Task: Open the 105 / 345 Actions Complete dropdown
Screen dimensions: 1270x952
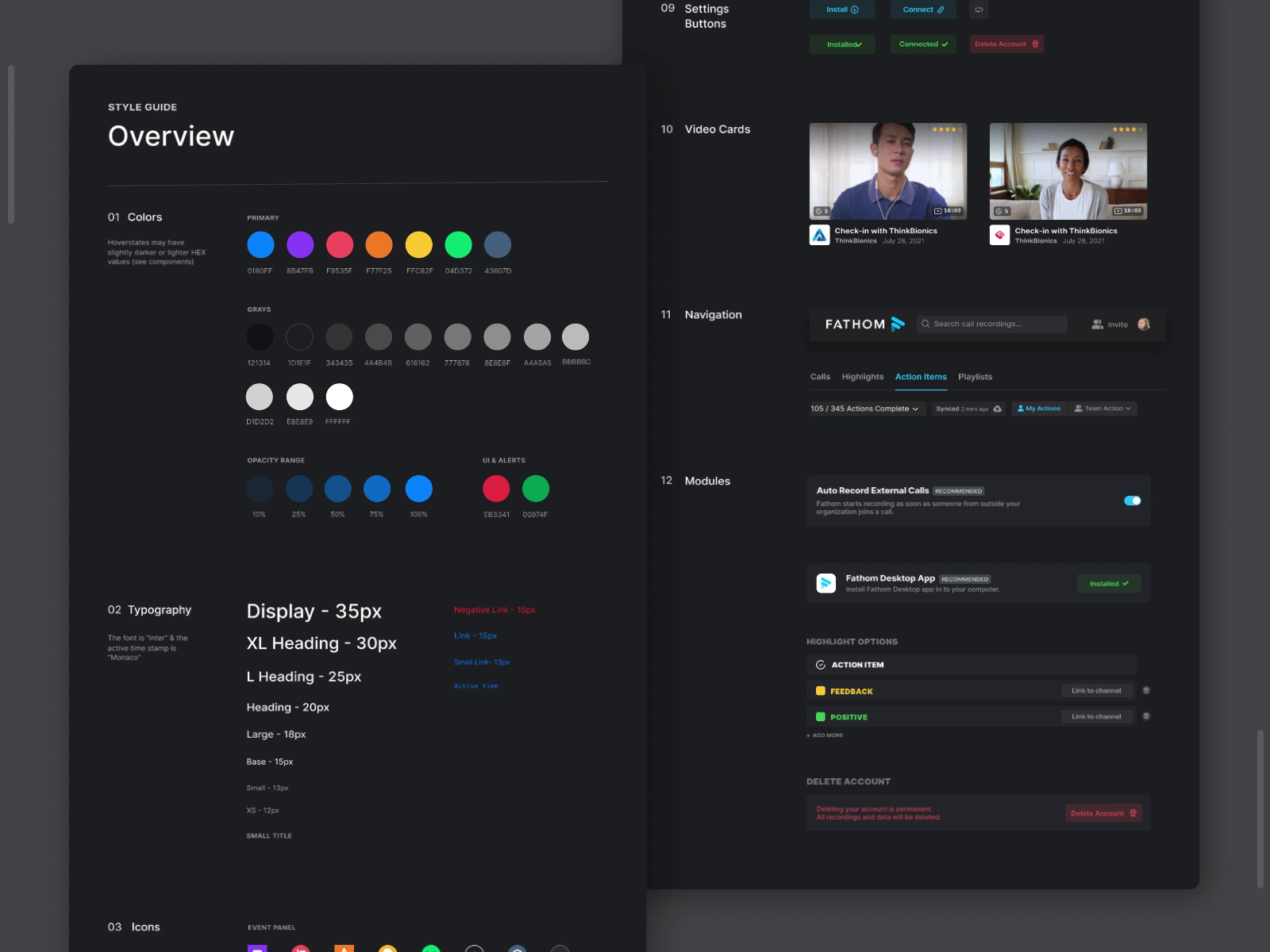Action: [866, 408]
